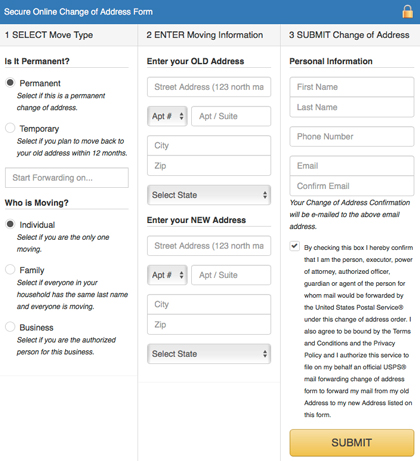The height and width of the screenshot is (461, 420).
Task: Choose the Temporary move radio button
Action: (x=10, y=128)
